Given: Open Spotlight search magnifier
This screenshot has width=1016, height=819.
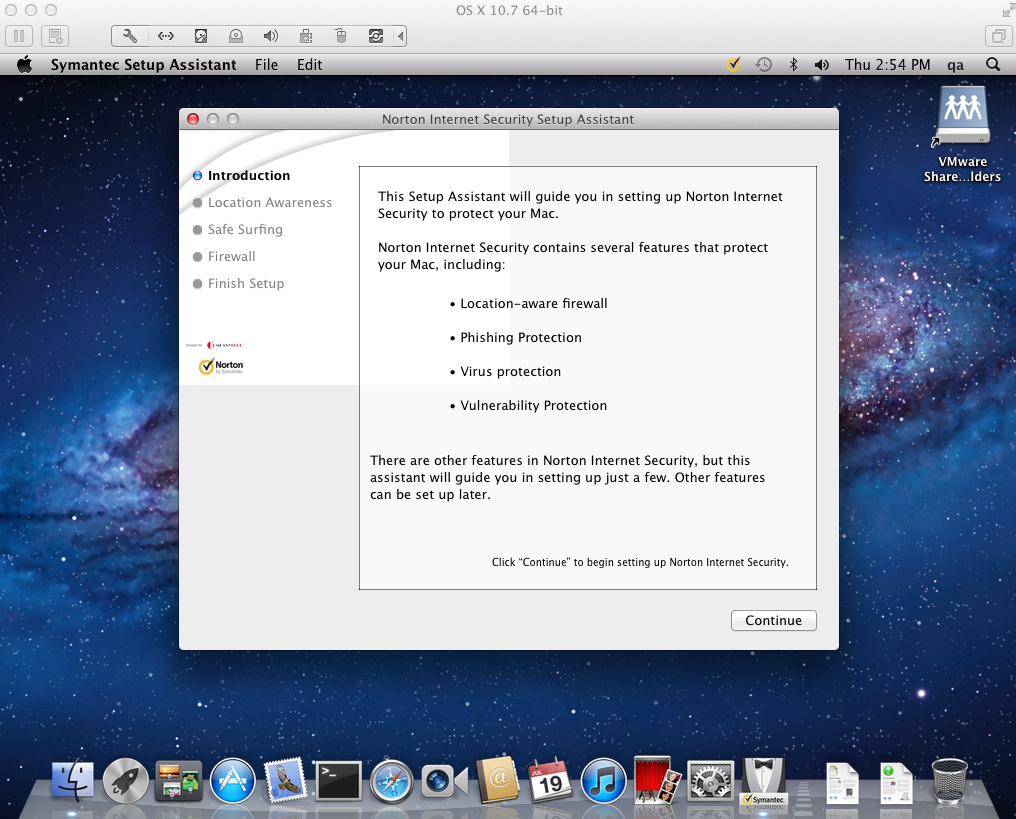Looking at the screenshot, I should (x=993, y=64).
